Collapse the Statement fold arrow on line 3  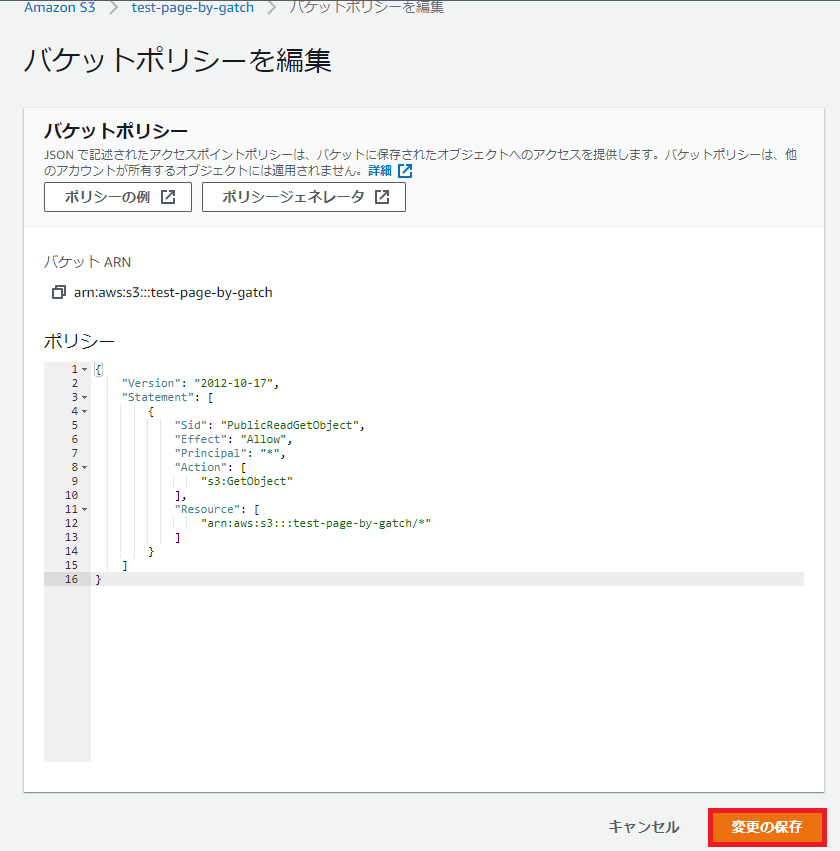(85, 398)
